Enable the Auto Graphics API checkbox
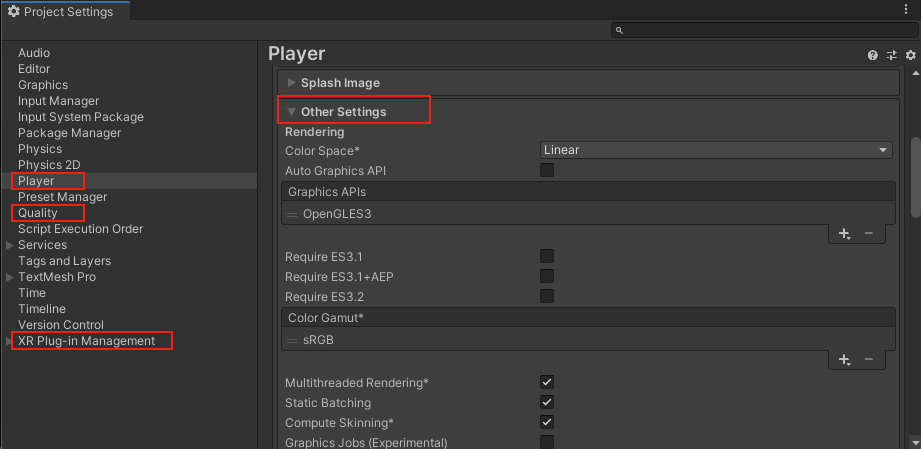The width and height of the screenshot is (921, 449). pyautogui.click(x=547, y=170)
